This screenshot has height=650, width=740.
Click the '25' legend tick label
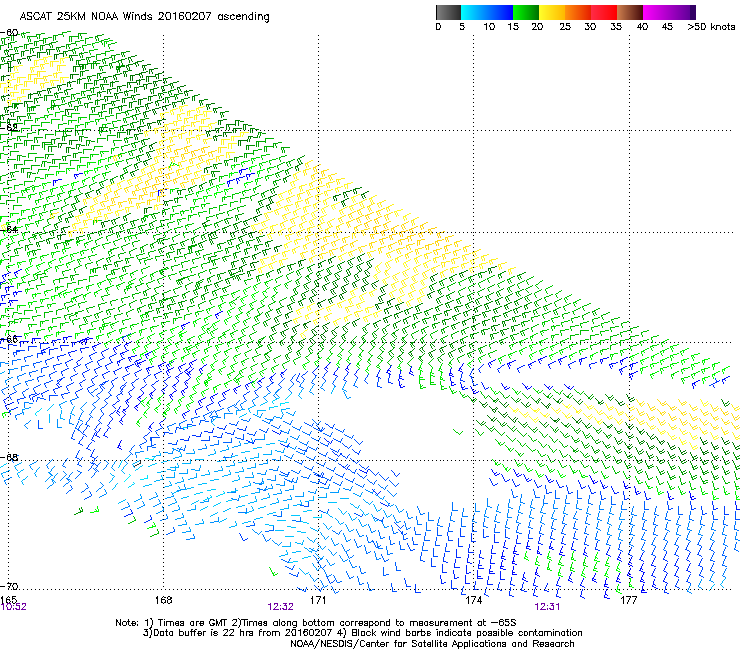click(565, 27)
